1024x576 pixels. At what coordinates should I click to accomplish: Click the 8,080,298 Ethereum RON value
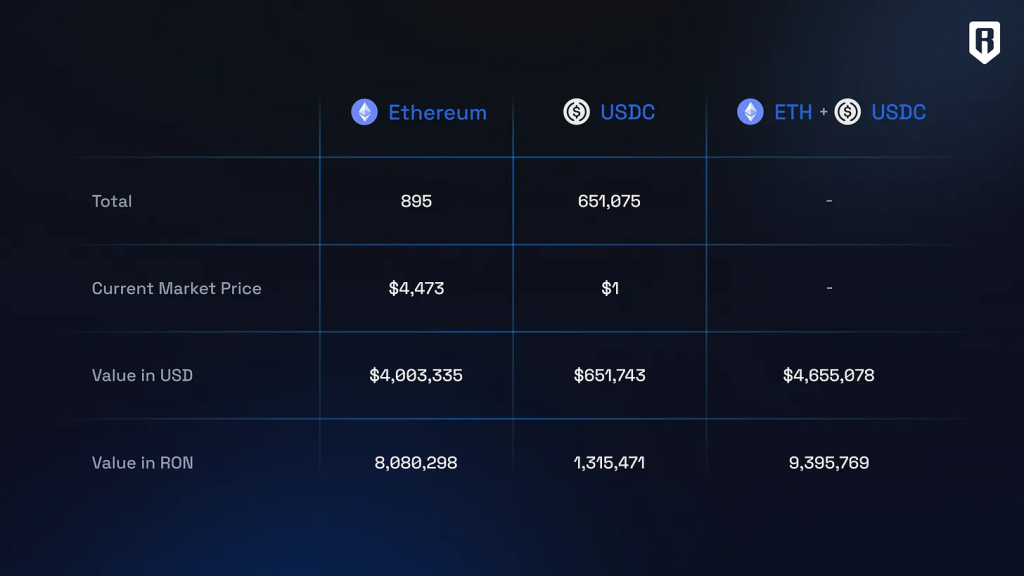pyautogui.click(x=416, y=462)
